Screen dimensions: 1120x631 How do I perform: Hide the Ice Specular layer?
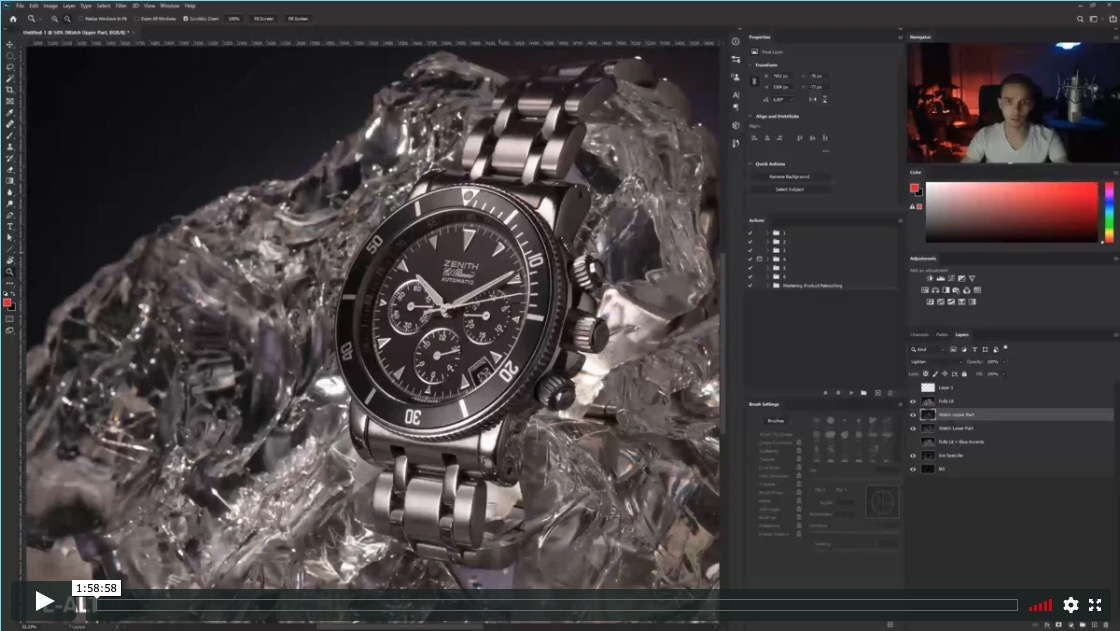(x=913, y=456)
